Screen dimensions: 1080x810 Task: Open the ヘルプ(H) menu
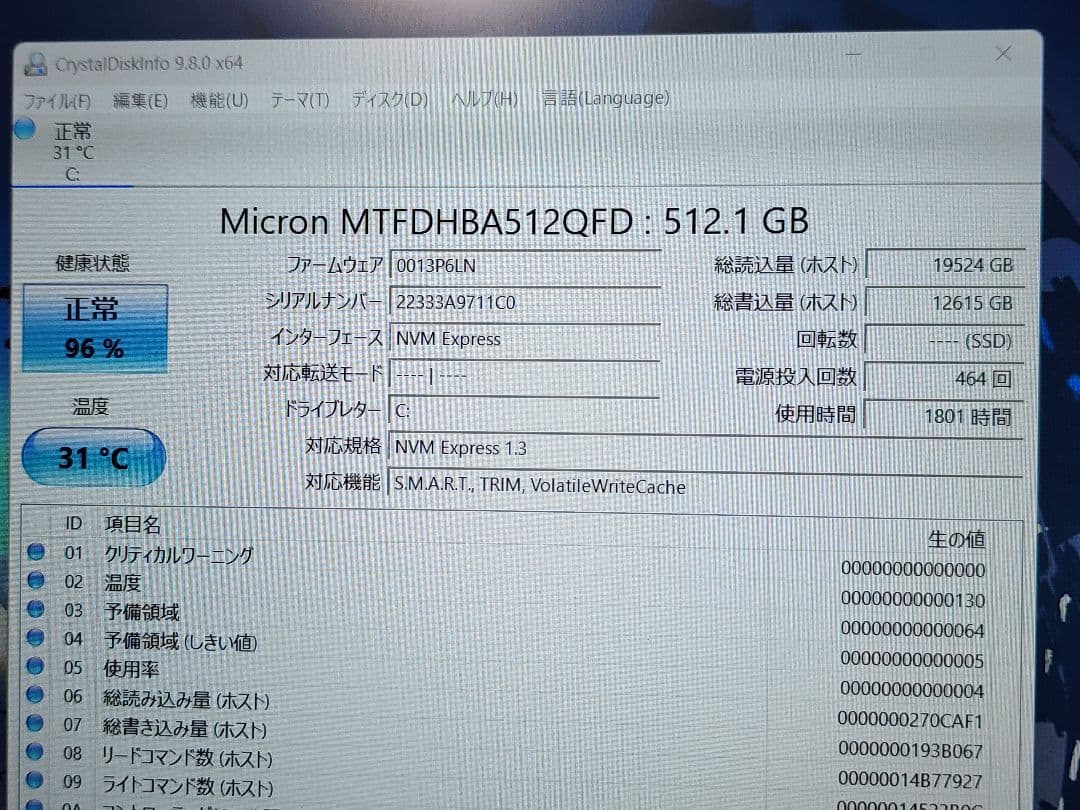click(484, 99)
